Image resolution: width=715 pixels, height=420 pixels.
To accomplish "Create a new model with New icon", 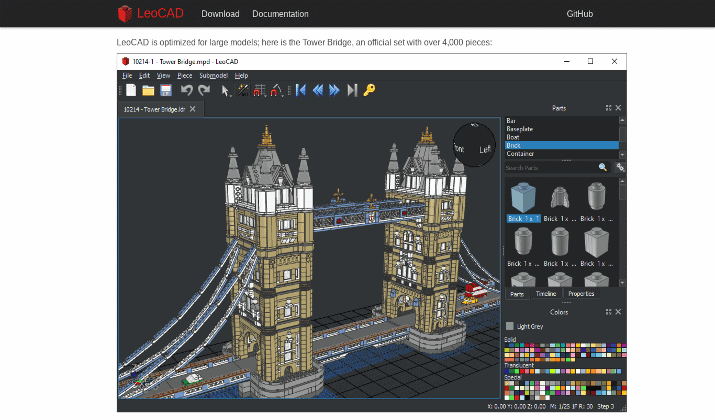I will [131, 90].
